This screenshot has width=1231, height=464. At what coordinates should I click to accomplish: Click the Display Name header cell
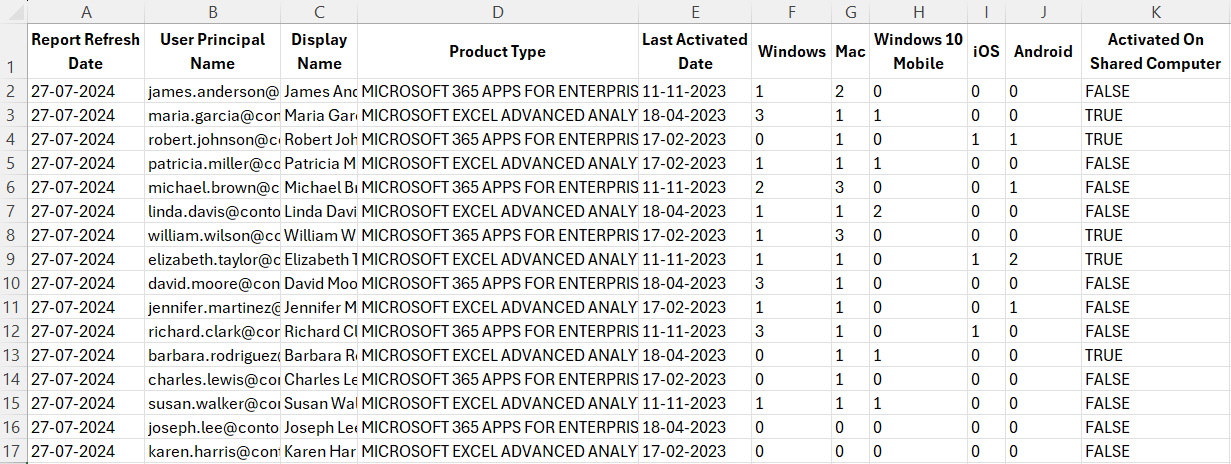(x=319, y=51)
